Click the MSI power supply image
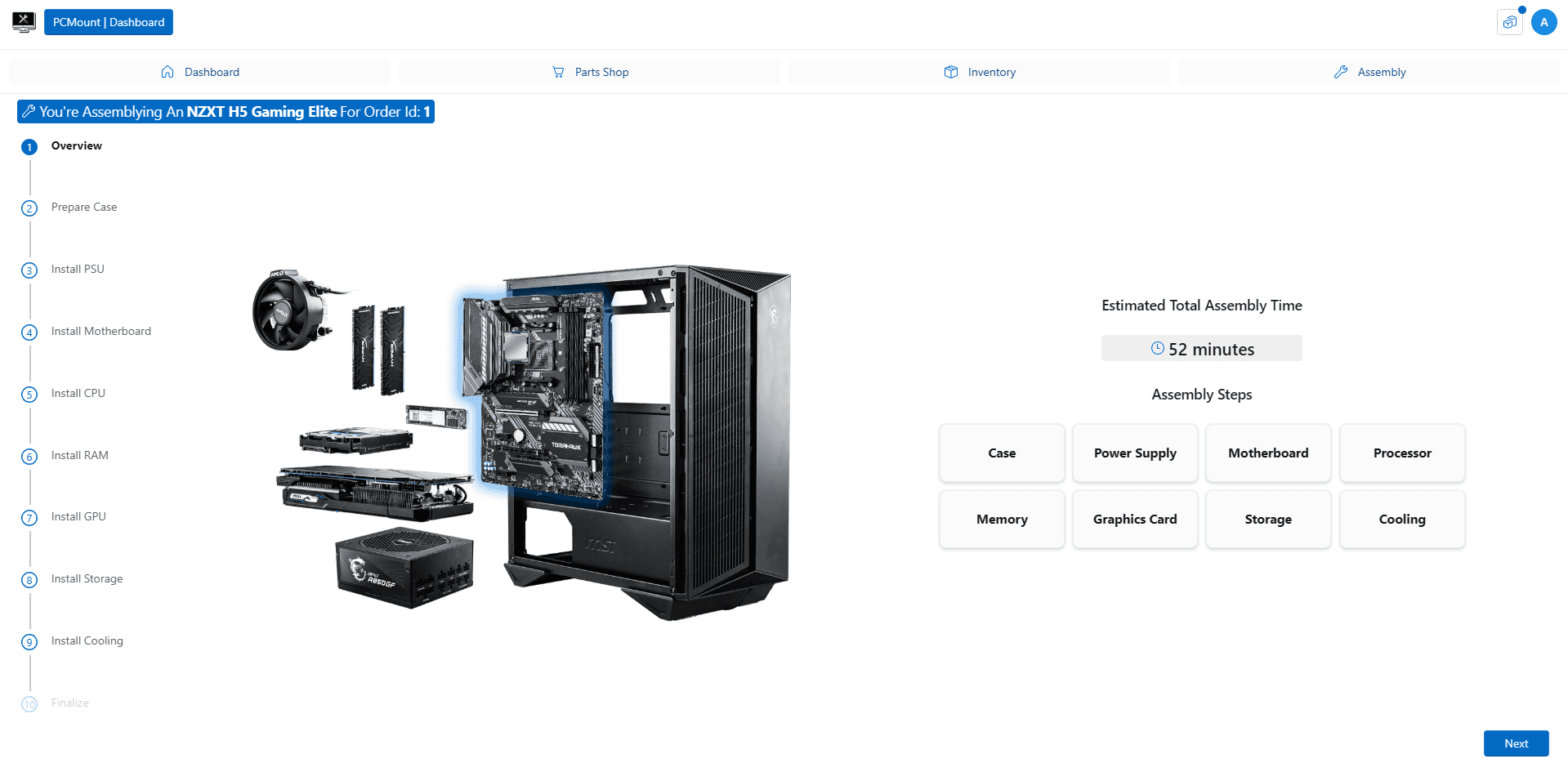 404,567
